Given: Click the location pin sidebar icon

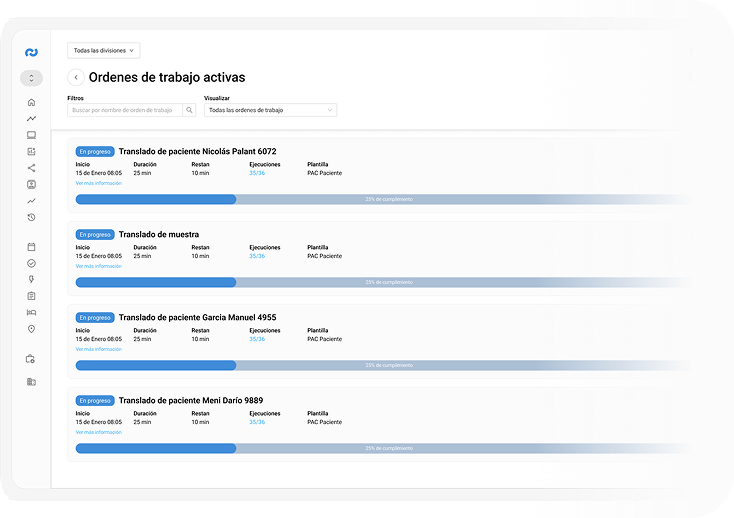Looking at the screenshot, I should click(x=31, y=329).
